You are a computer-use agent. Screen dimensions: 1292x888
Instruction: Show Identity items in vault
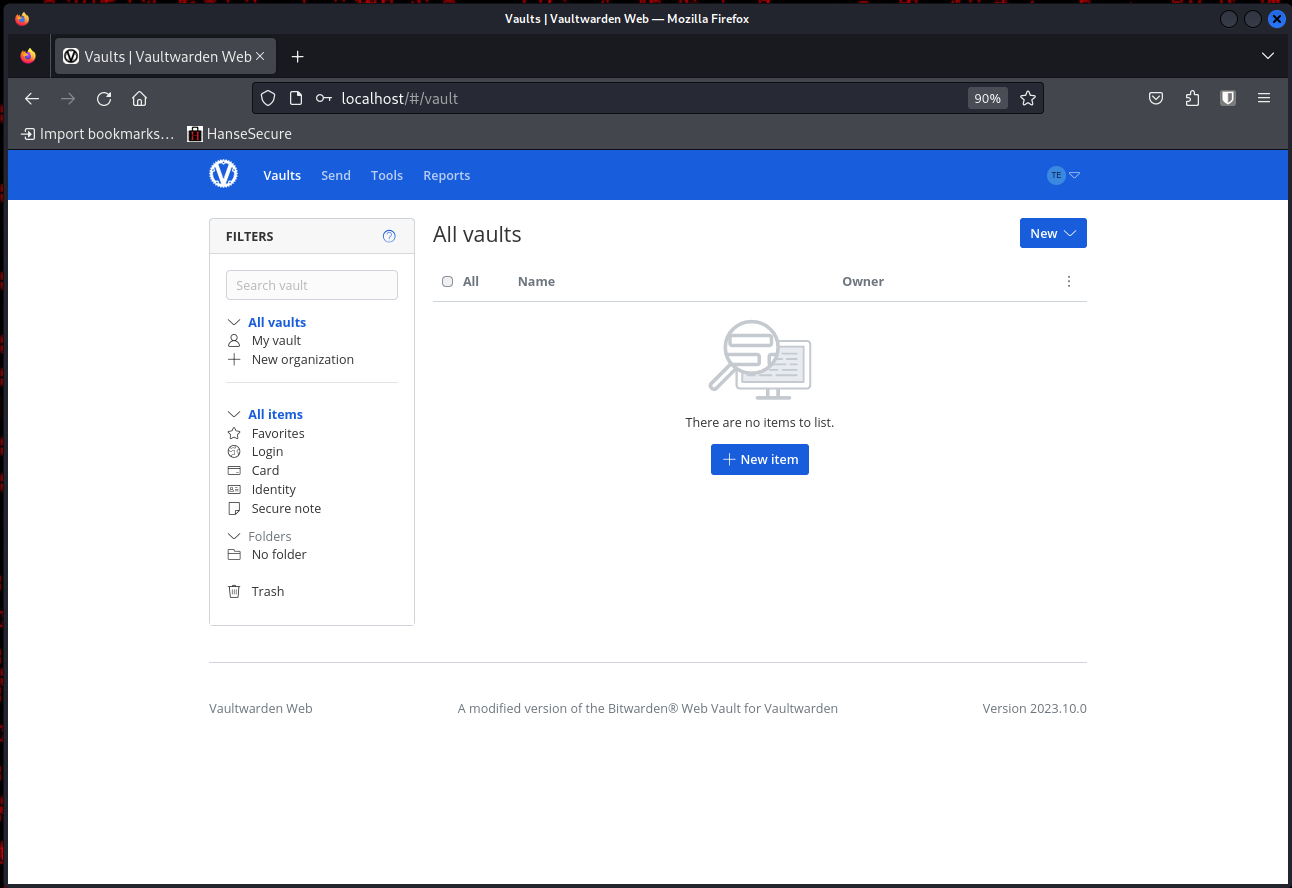pos(273,489)
